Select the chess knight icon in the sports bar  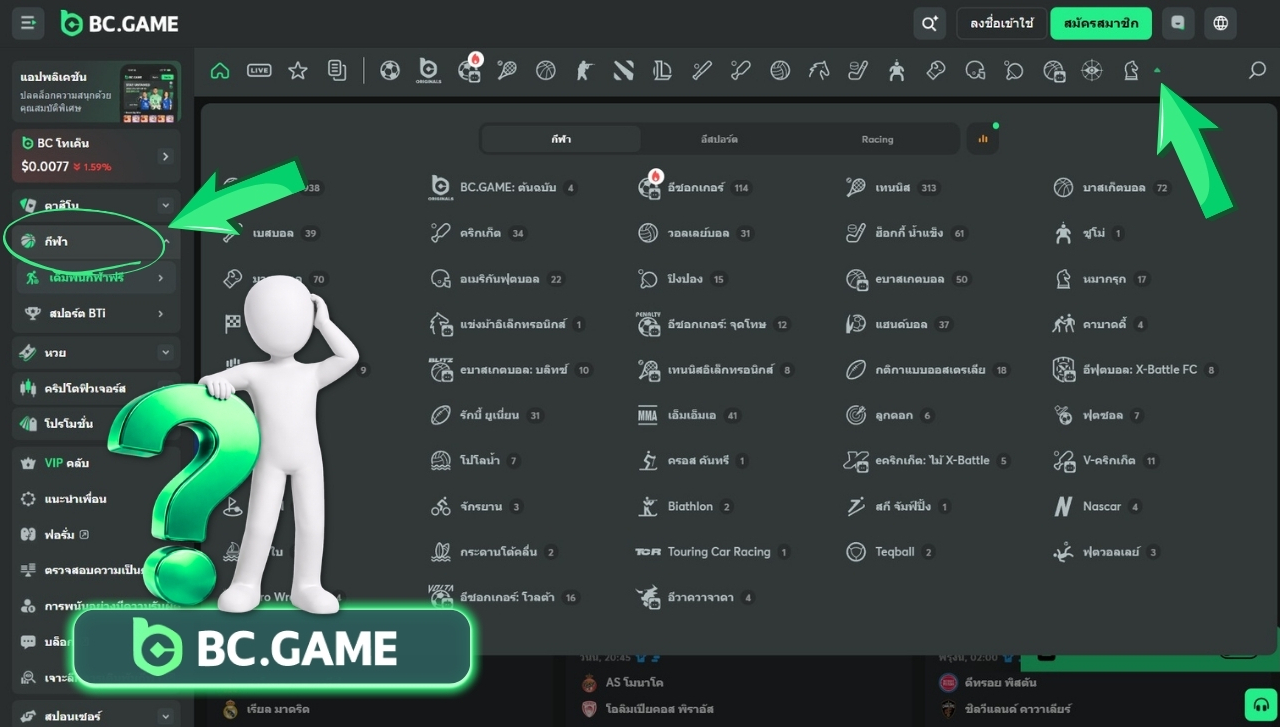1131,70
